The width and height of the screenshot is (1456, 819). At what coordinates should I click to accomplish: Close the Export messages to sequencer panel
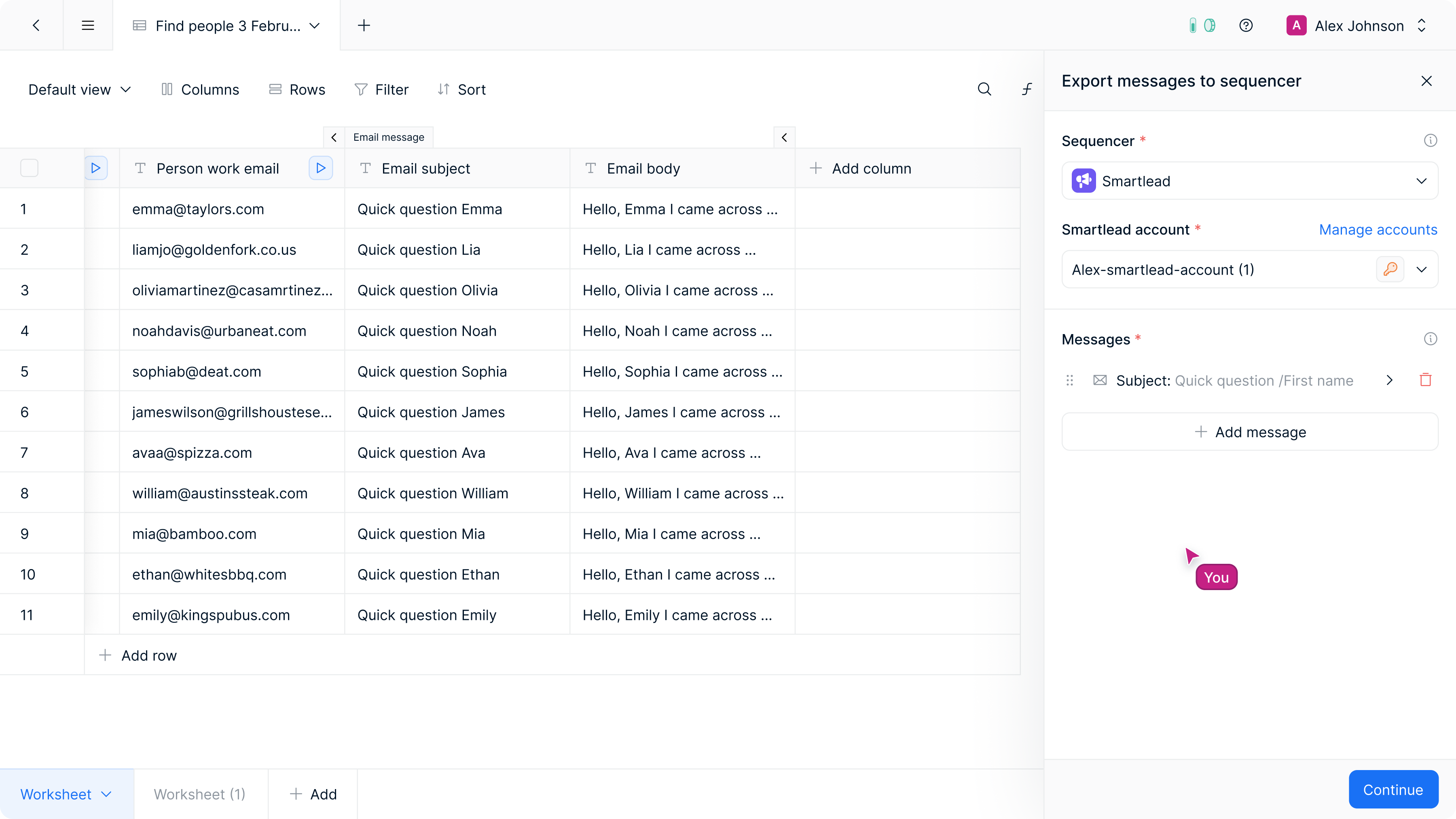[x=1426, y=81]
